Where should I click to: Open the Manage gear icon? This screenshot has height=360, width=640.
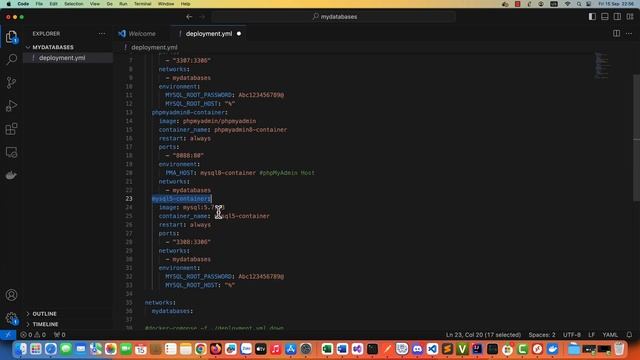(x=11, y=318)
